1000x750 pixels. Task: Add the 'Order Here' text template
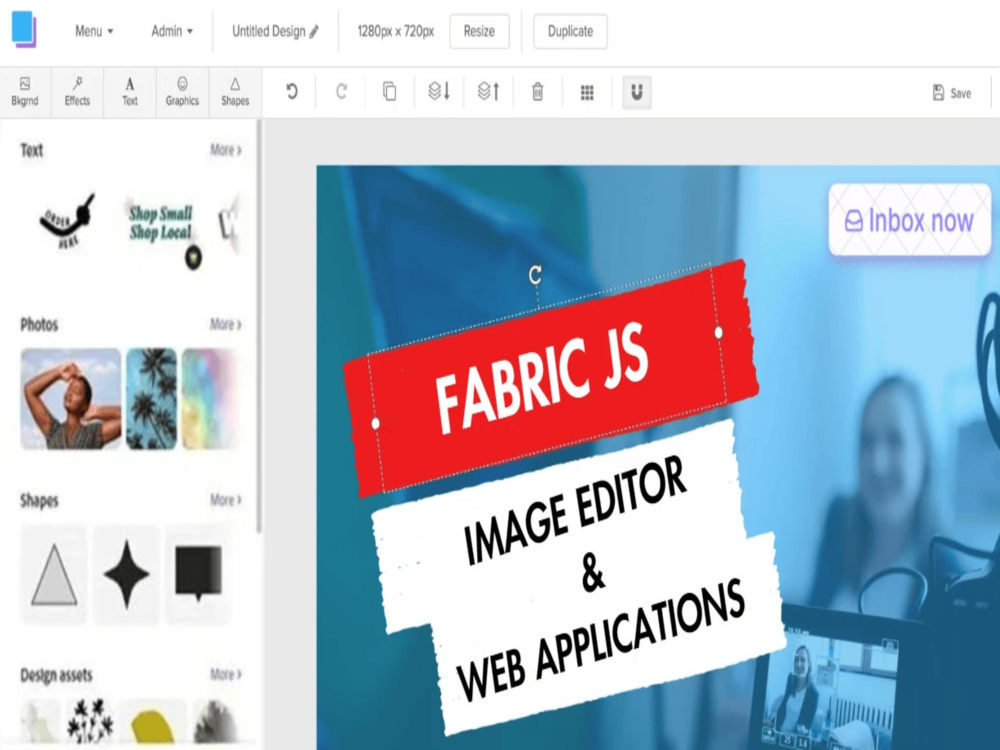pos(68,220)
